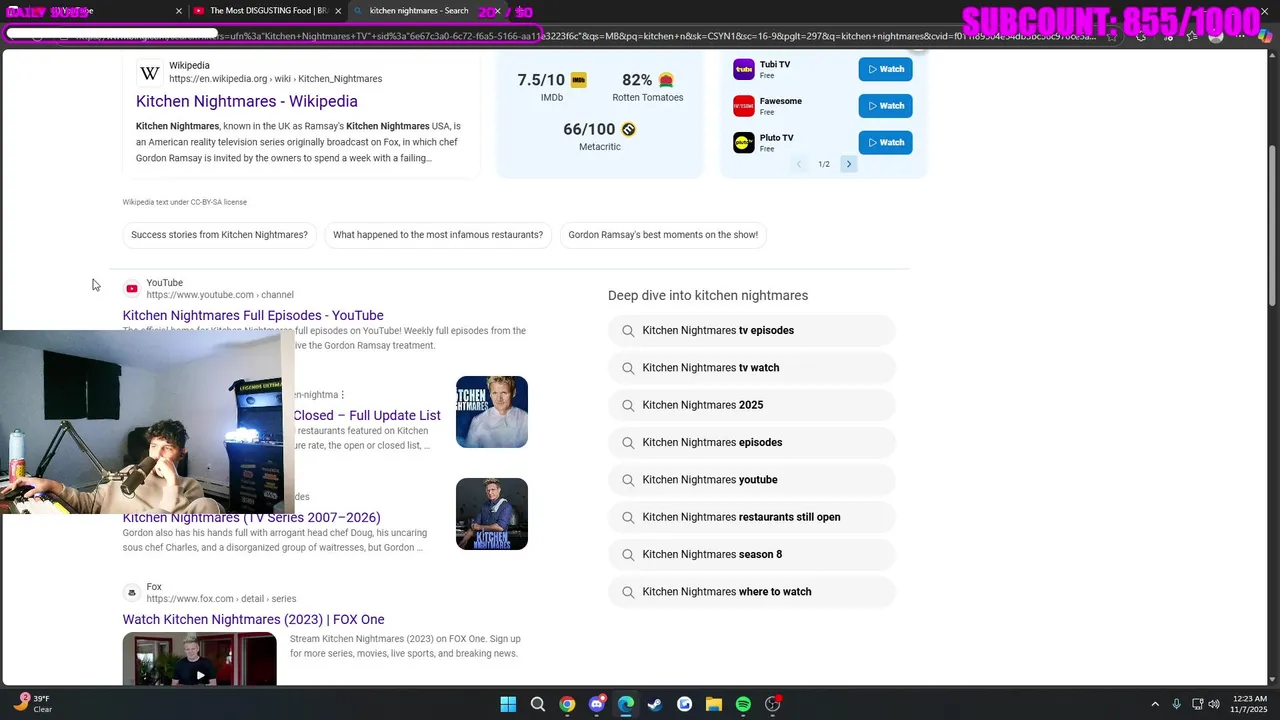Screen dimensions: 1280x720
Task: Click the Fox favicon in search result
Action: [x=132, y=593]
